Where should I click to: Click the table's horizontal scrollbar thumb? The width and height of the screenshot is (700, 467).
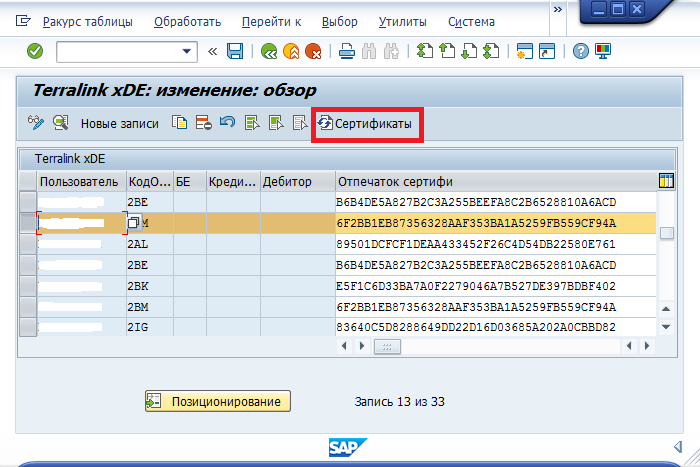tap(386, 346)
